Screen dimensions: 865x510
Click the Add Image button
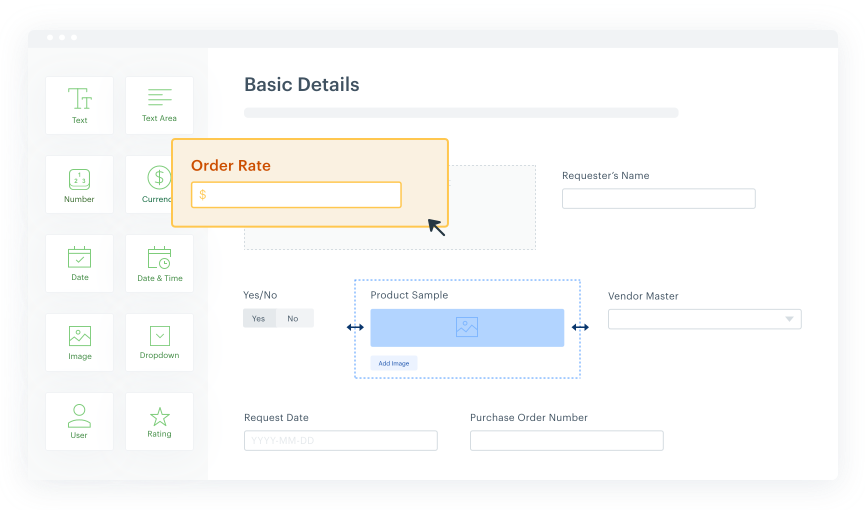tap(394, 363)
